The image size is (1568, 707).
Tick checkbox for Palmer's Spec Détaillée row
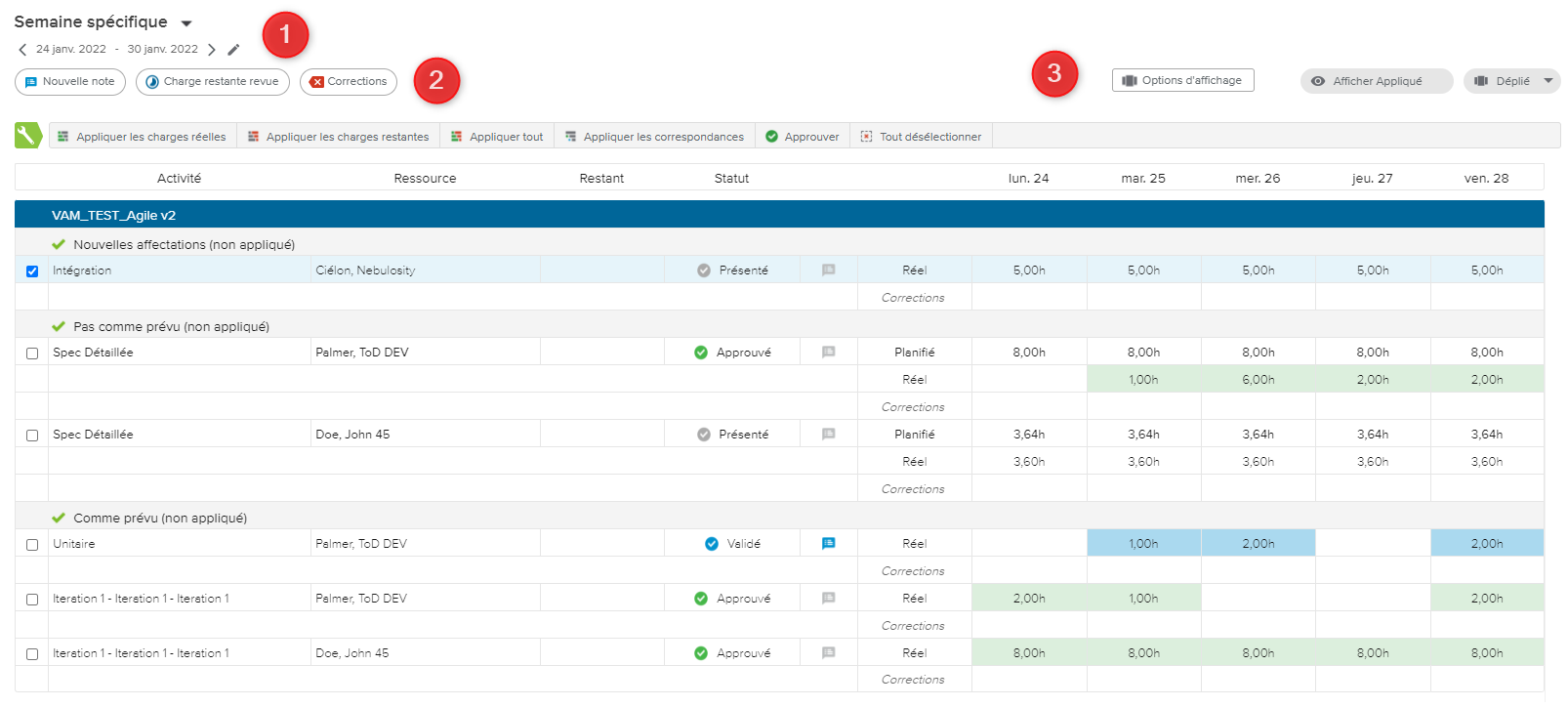pos(32,353)
